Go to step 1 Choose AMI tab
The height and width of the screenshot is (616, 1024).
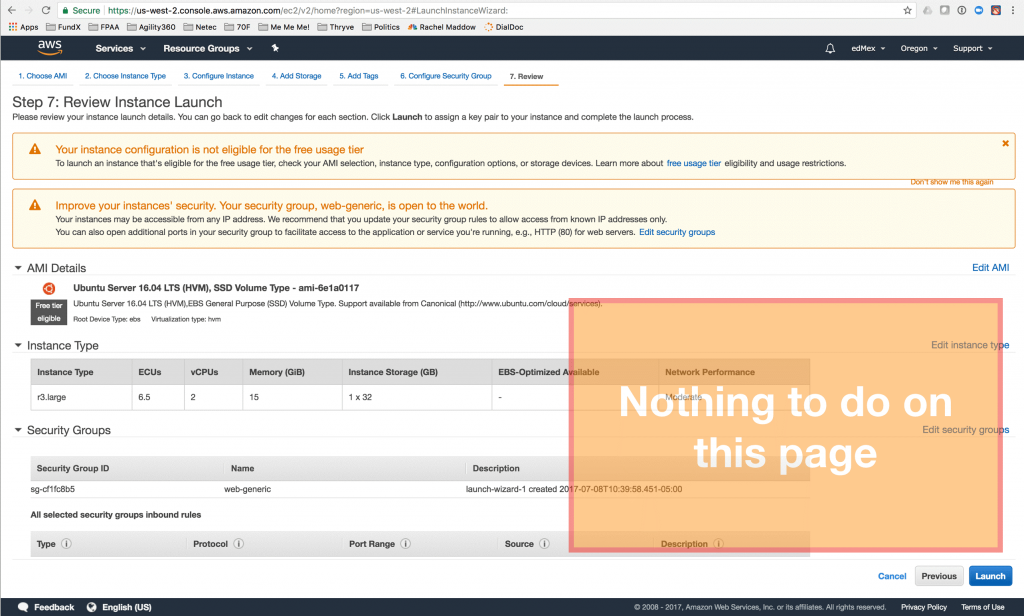(x=42, y=76)
